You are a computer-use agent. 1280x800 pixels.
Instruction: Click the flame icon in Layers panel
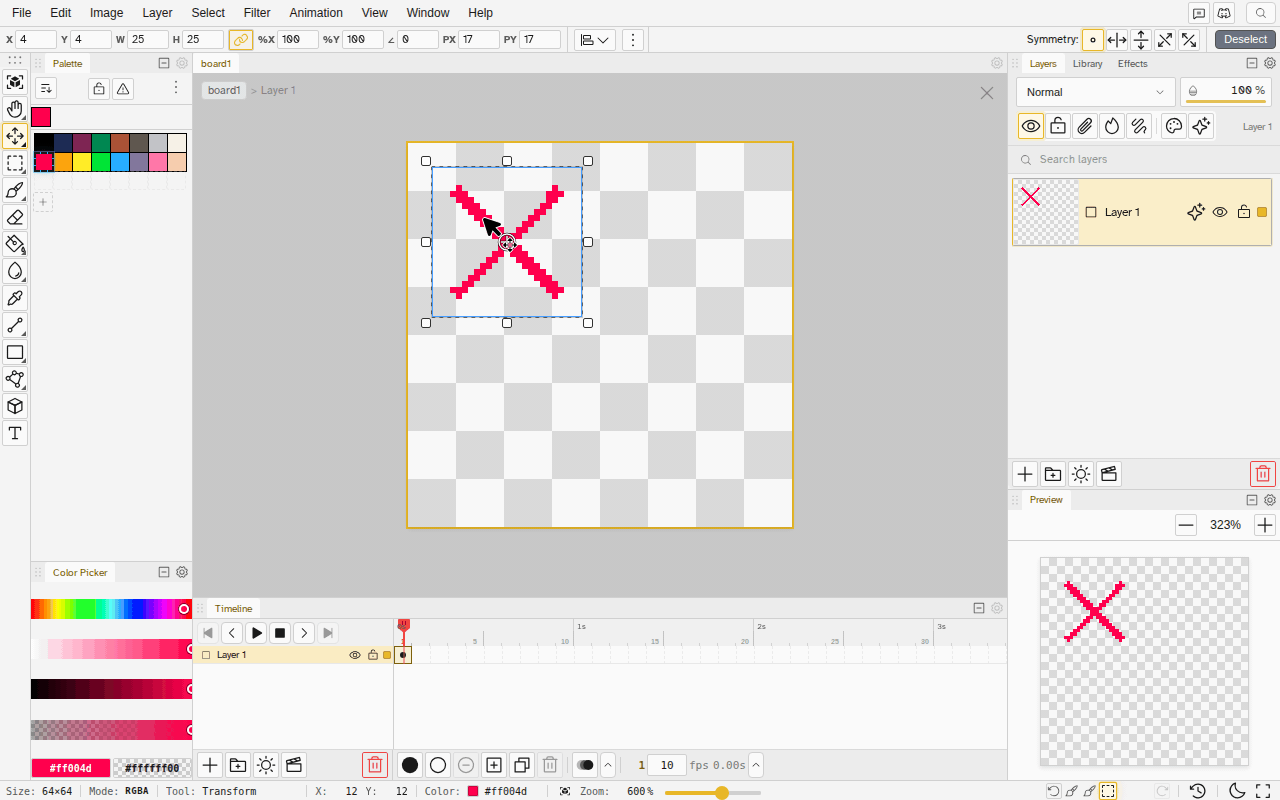pos(1112,126)
